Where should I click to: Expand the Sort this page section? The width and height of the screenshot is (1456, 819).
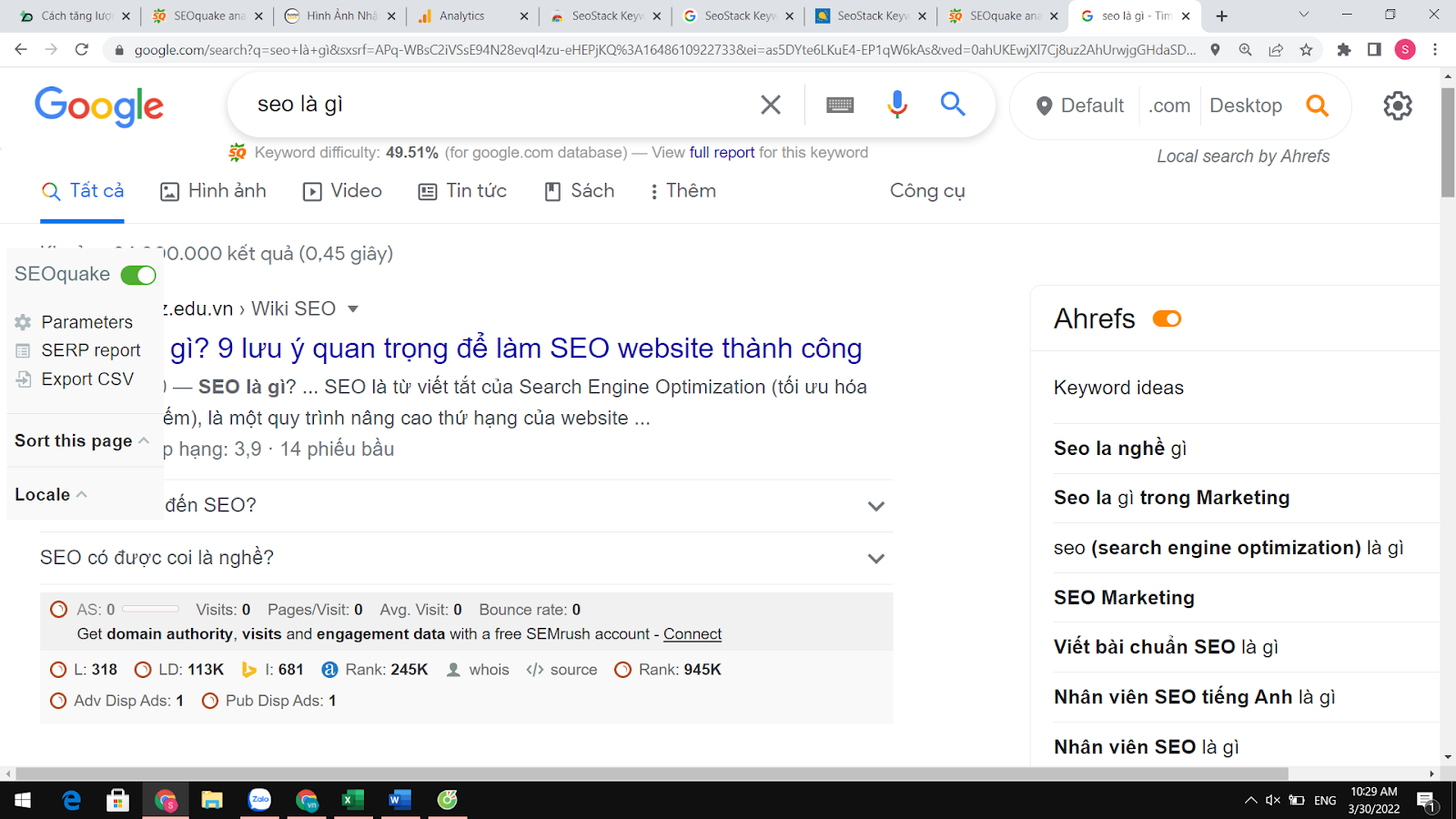click(x=82, y=440)
